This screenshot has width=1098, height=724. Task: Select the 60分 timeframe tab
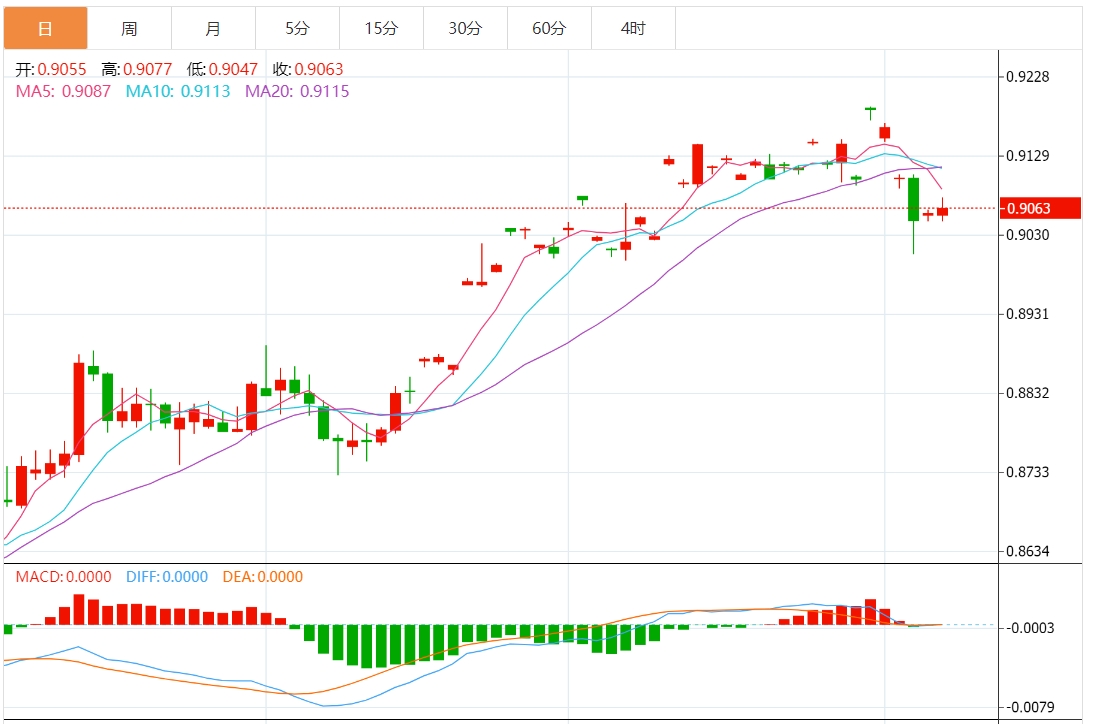pos(550,28)
